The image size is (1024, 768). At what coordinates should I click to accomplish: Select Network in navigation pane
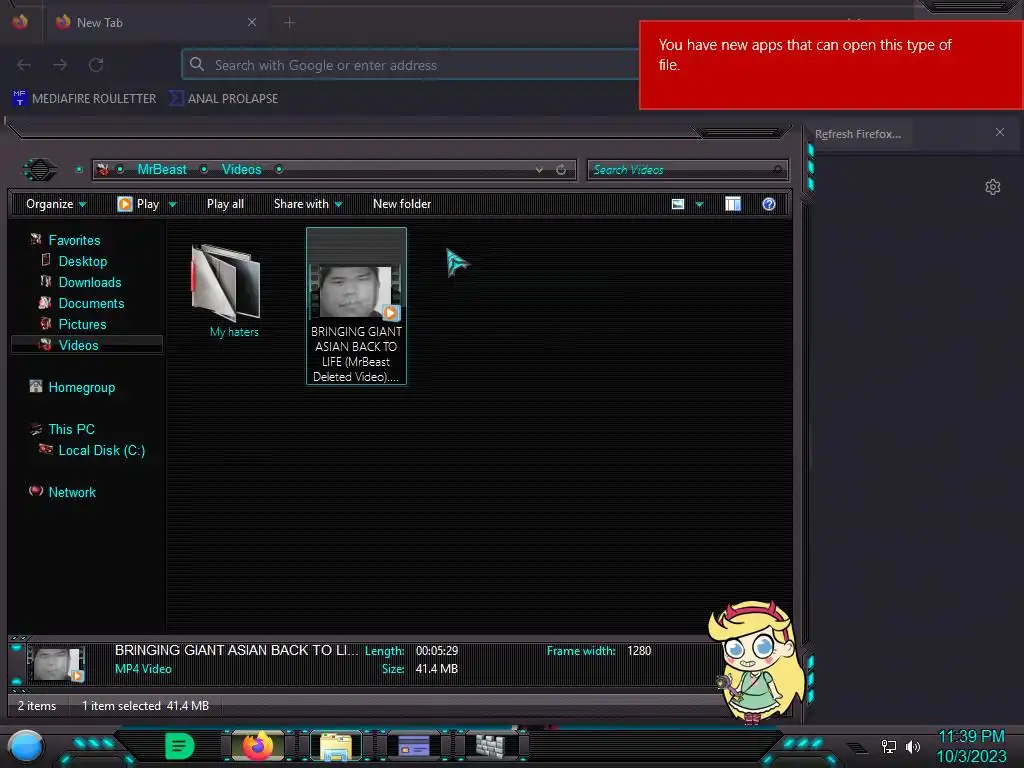[72, 492]
